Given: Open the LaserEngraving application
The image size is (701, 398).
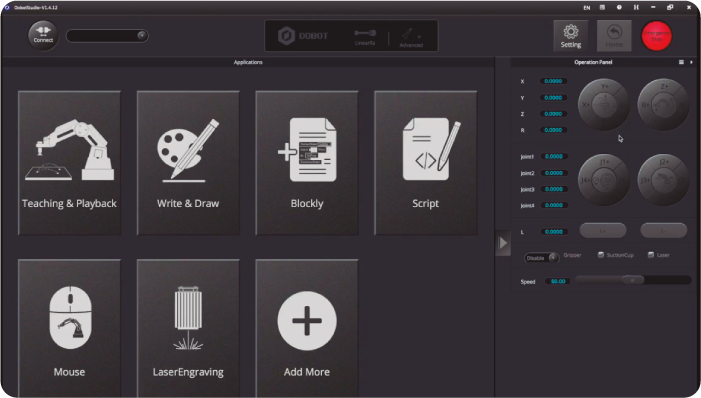Looking at the screenshot, I should (188, 328).
